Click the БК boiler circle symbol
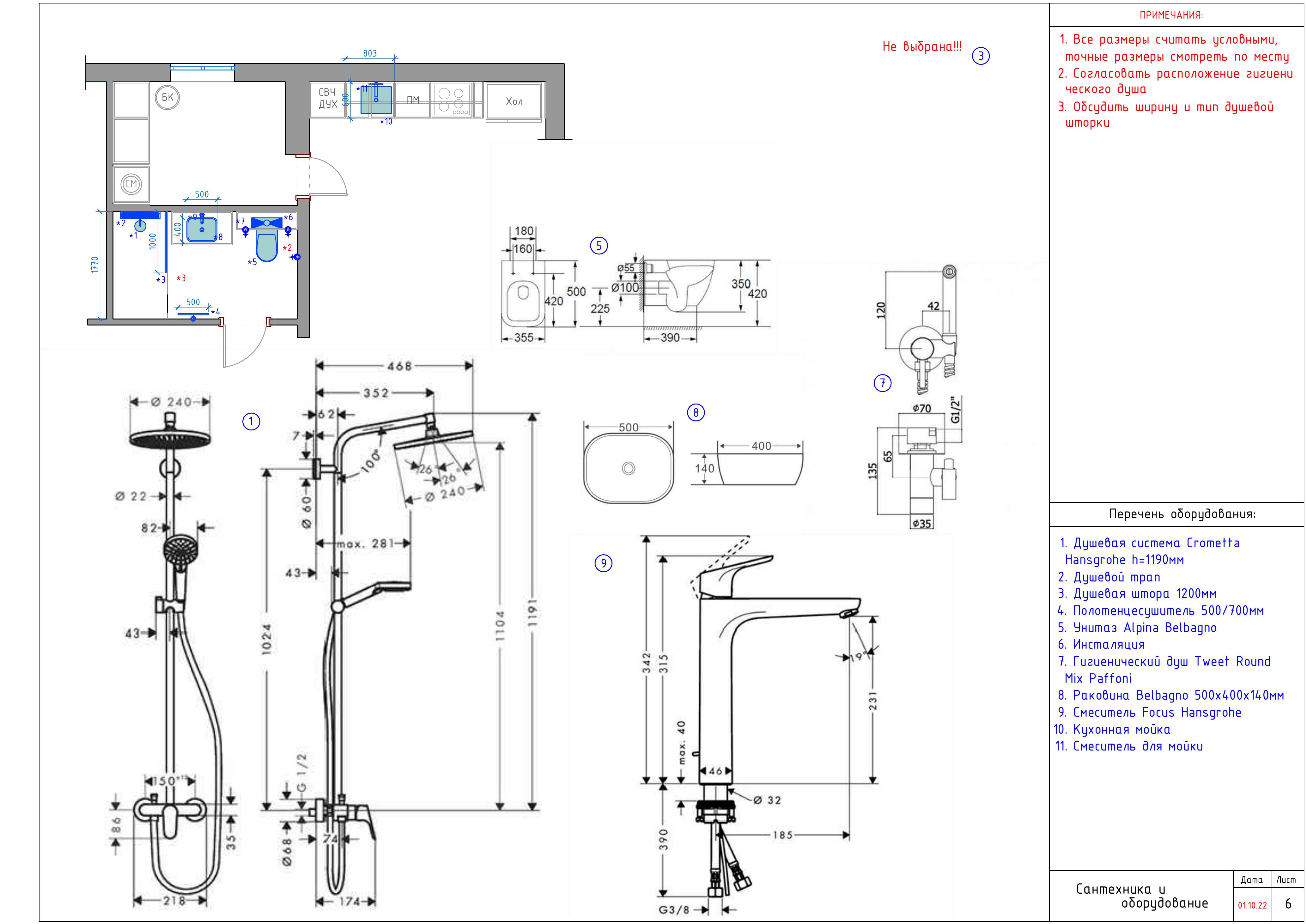1307x924 pixels. coord(167,98)
